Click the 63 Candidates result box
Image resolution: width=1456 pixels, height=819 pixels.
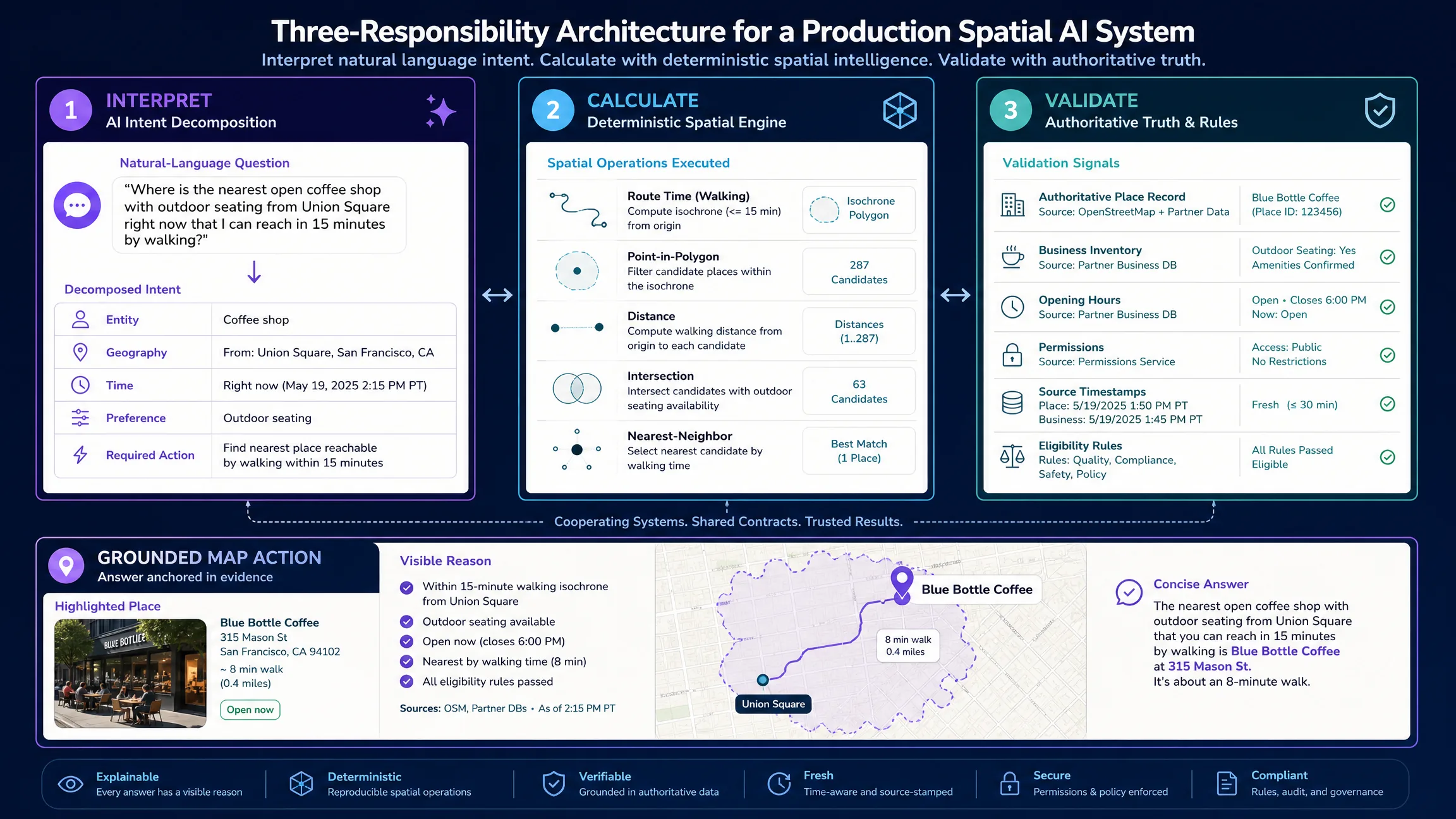pos(859,391)
